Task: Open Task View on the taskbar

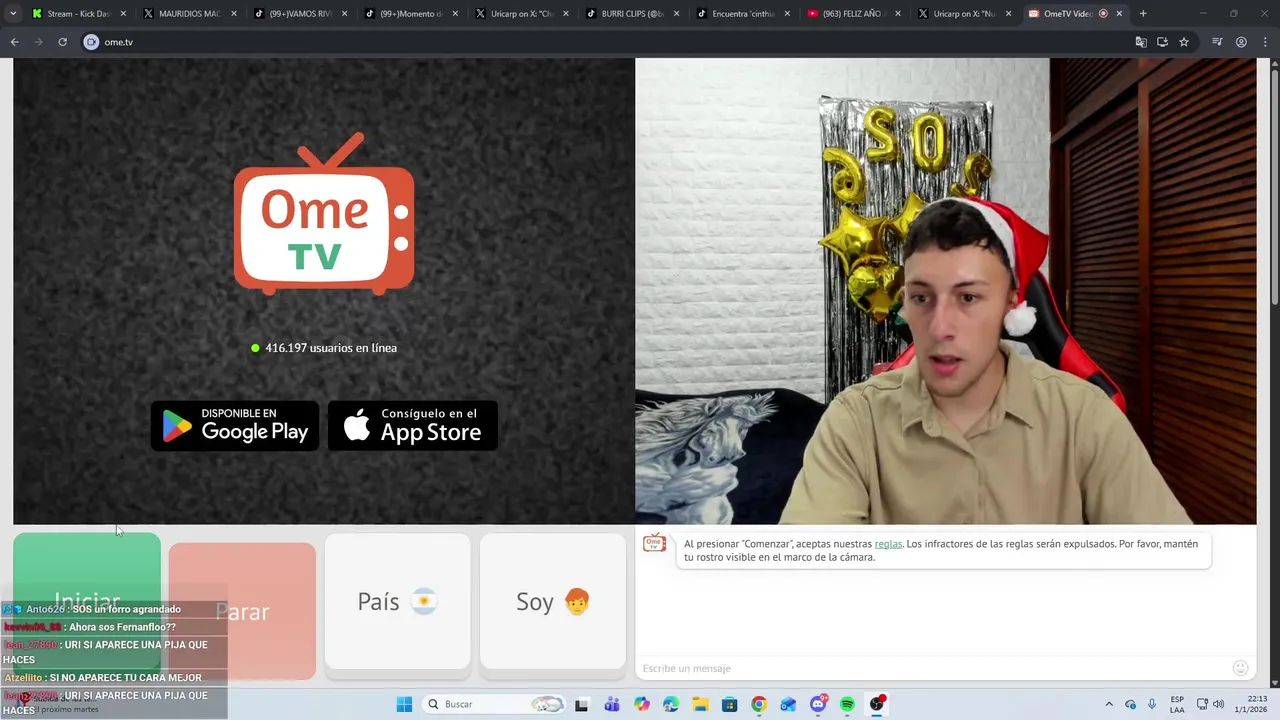Action: coord(581,704)
